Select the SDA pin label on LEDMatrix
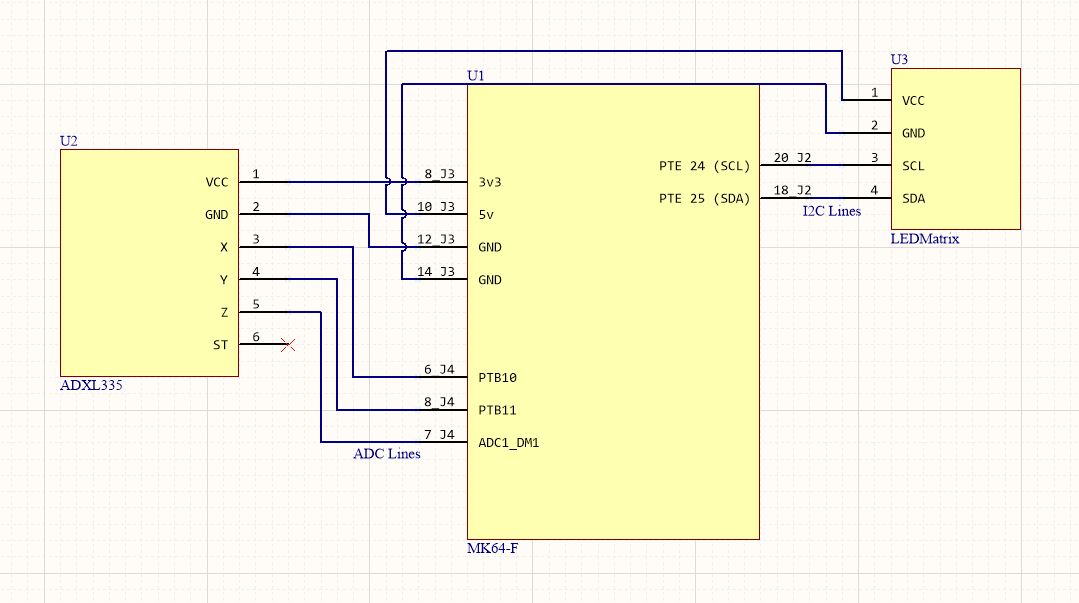Image resolution: width=1079 pixels, height=603 pixels. click(913, 199)
